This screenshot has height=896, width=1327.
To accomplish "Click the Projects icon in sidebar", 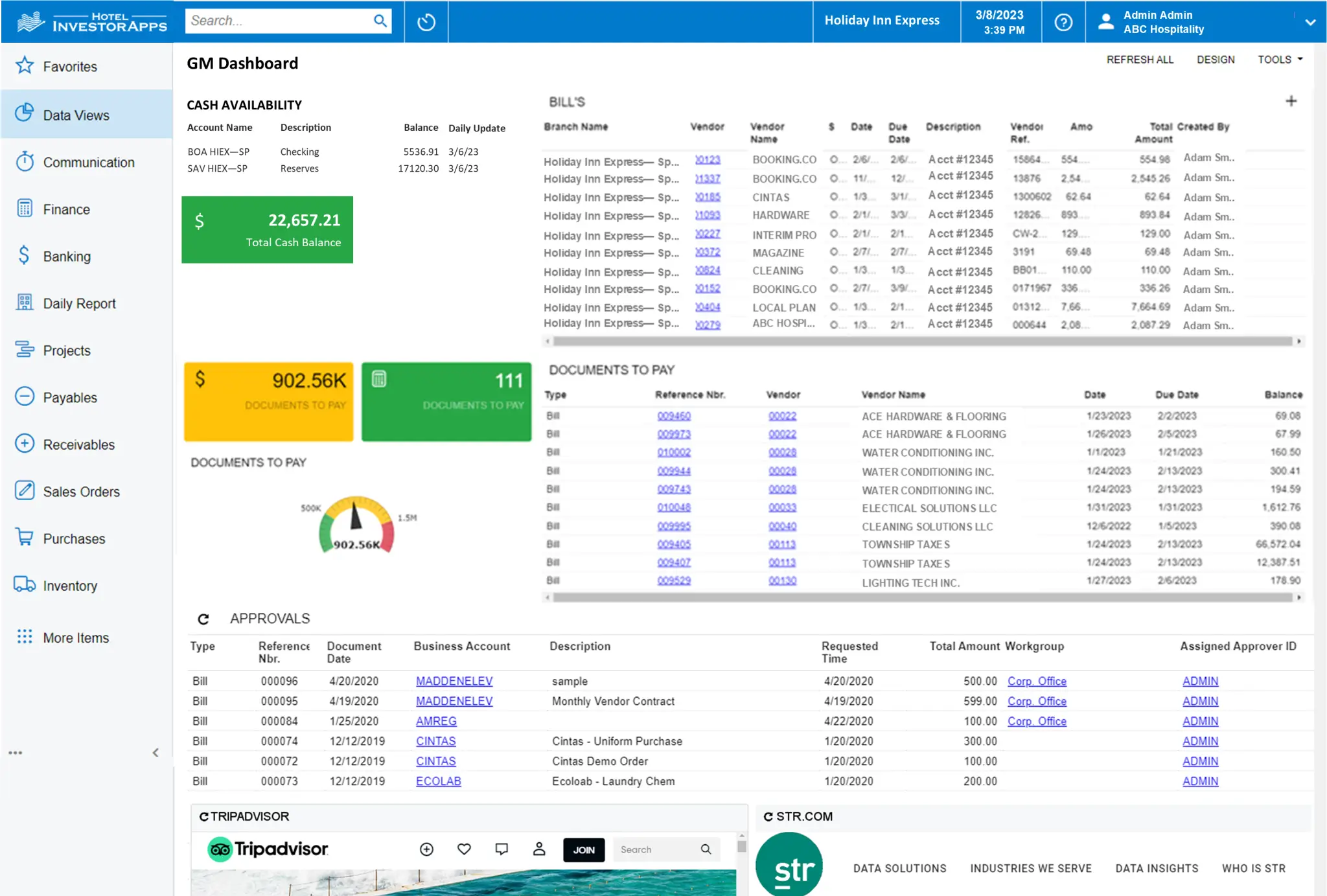I will pyautogui.click(x=25, y=350).
